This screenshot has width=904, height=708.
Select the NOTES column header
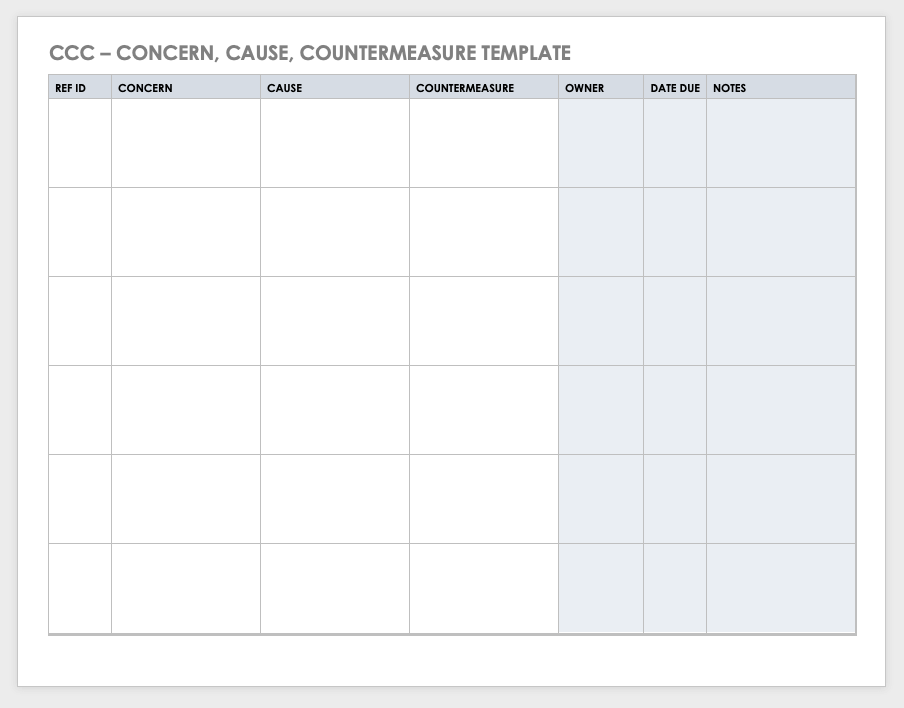tap(730, 88)
